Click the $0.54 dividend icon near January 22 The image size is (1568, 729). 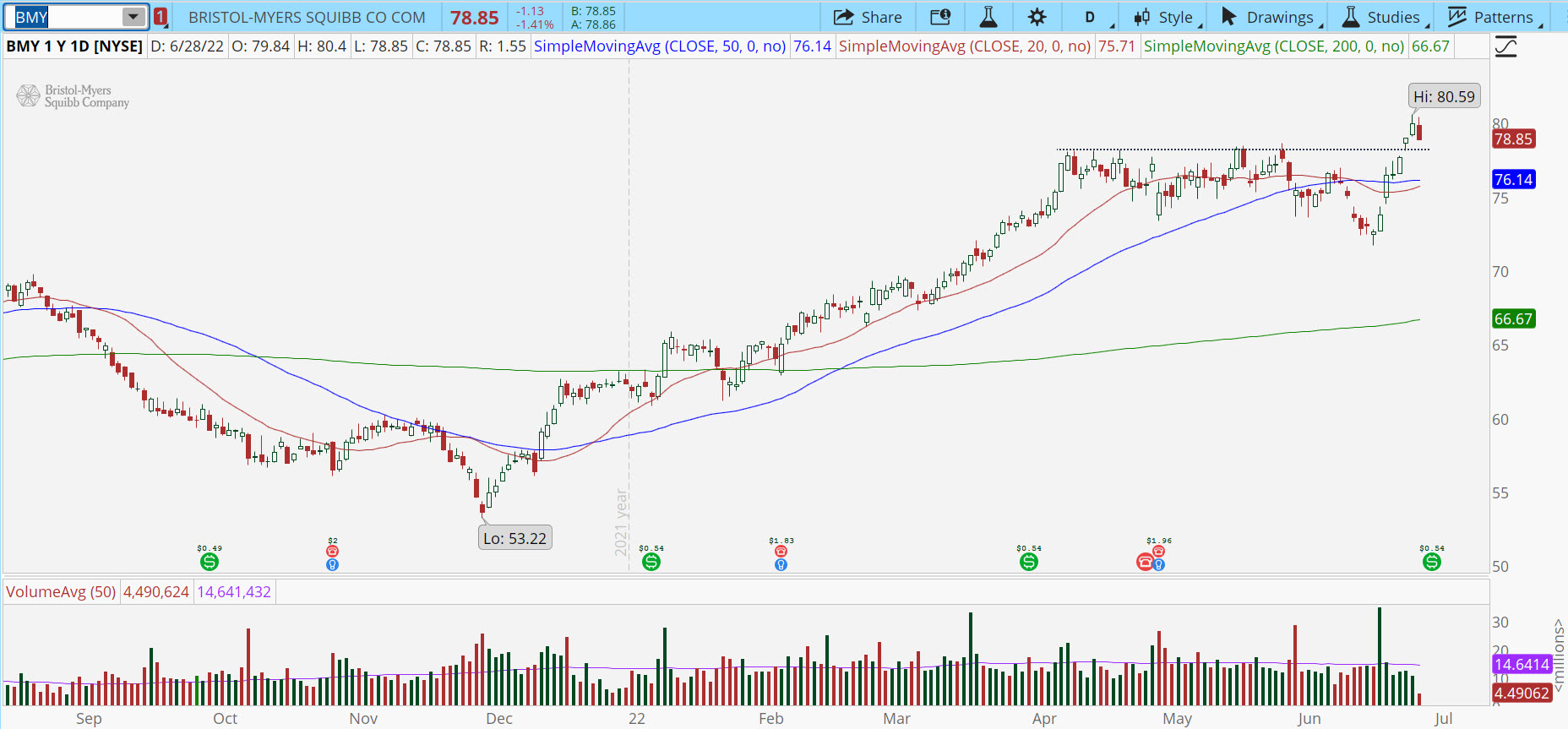[x=651, y=562]
